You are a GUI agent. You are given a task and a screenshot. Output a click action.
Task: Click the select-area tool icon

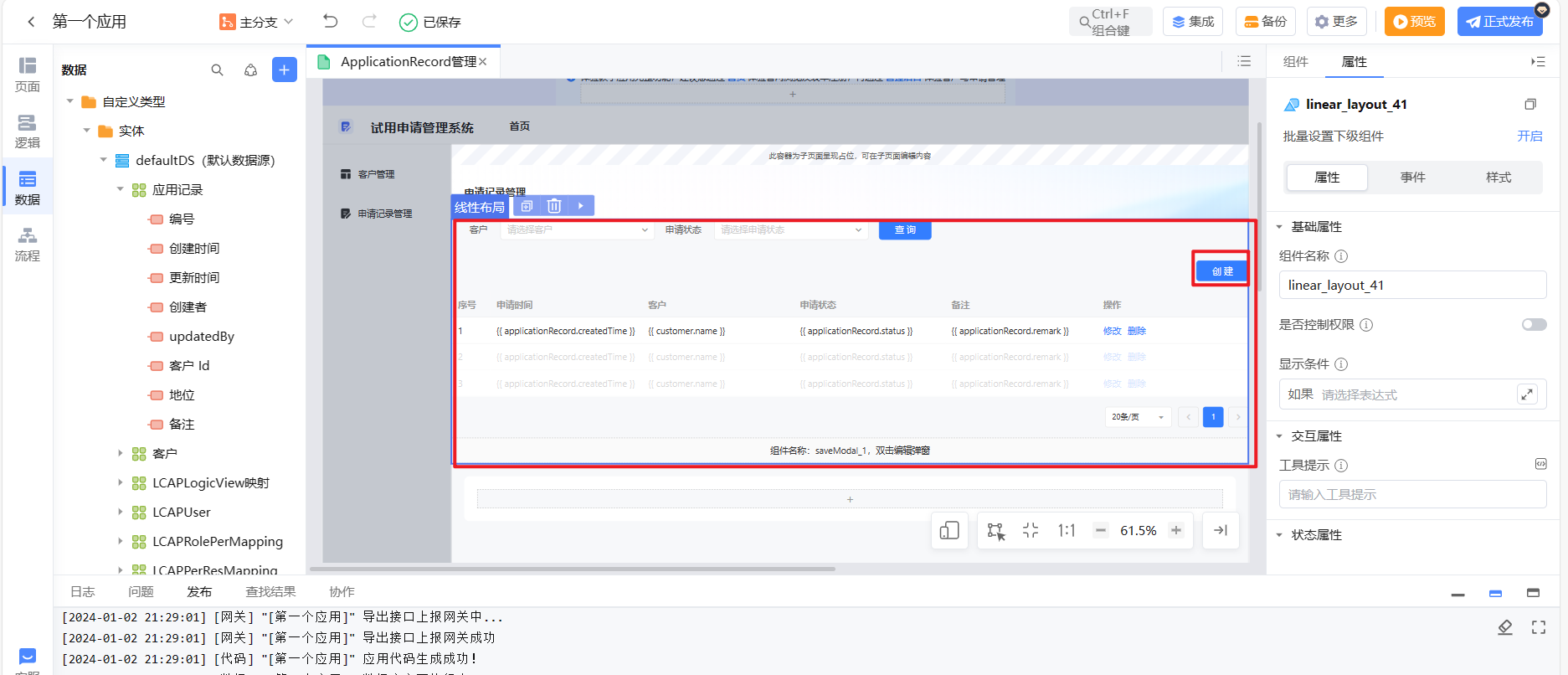995,530
